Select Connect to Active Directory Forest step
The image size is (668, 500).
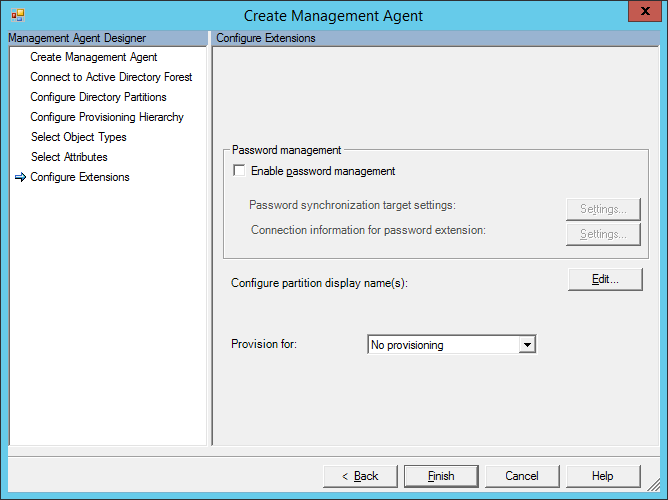click(111, 77)
